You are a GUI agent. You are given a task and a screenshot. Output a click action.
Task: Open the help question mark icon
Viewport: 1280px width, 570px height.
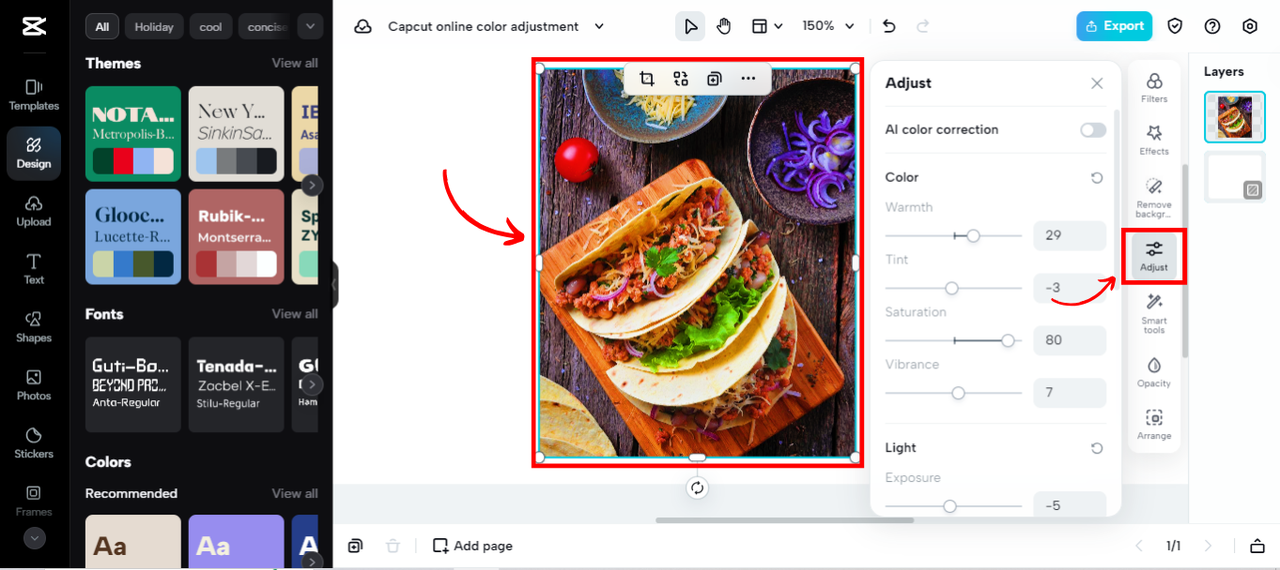[x=1213, y=26]
